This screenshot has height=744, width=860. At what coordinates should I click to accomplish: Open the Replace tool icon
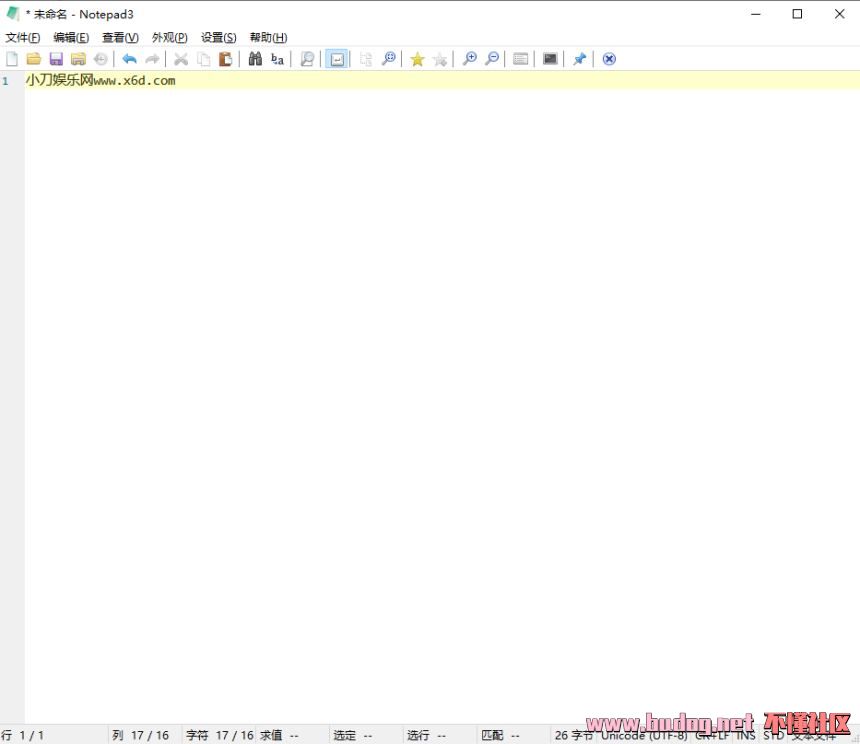(278, 59)
